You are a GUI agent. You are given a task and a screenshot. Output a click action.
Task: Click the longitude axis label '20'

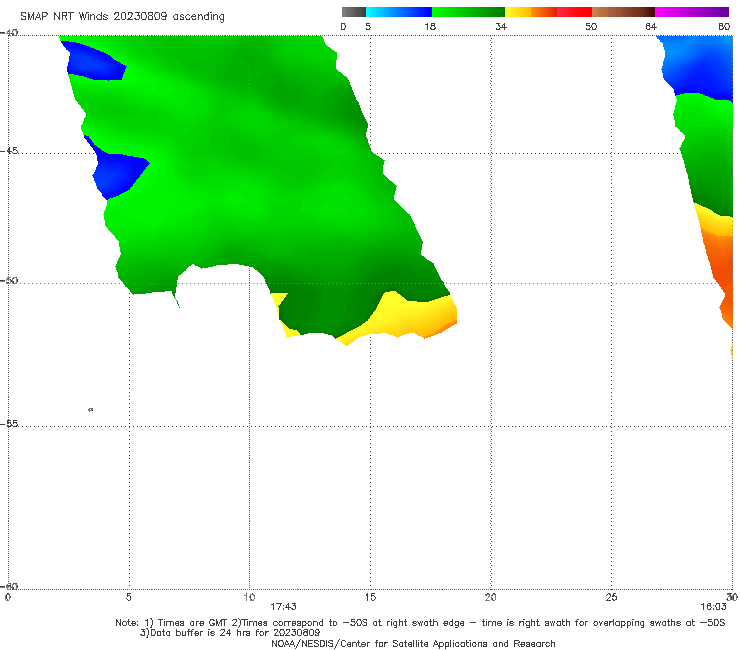pyautogui.click(x=491, y=597)
